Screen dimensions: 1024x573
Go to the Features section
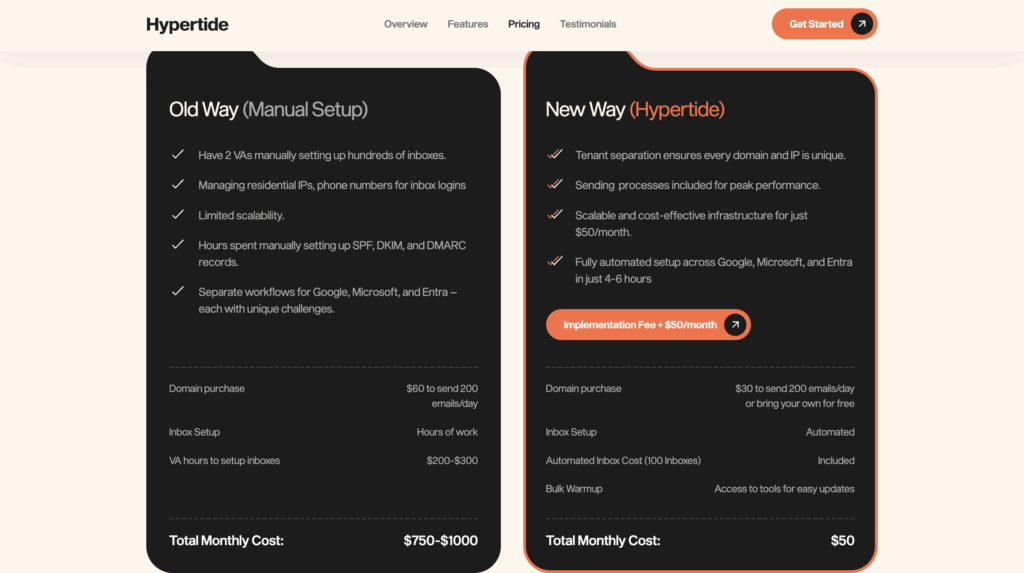point(468,24)
